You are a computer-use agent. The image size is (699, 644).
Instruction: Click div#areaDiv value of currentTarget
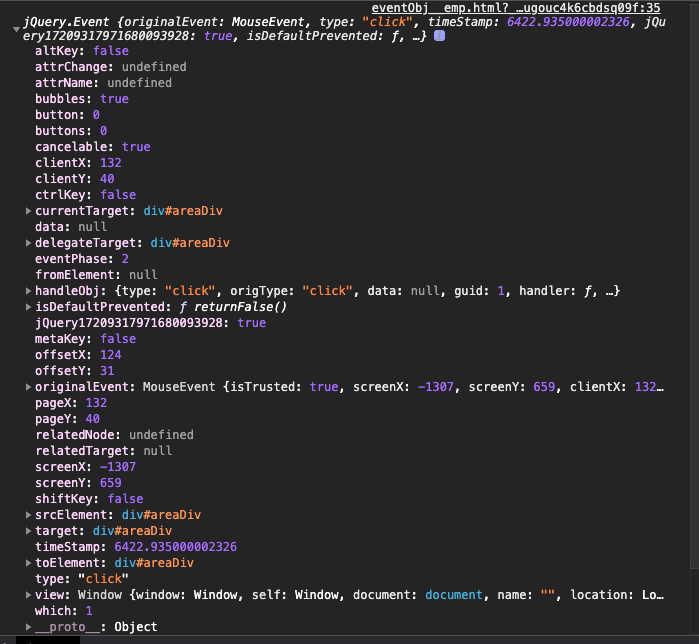pyautogui.click(x=183, y=211)
